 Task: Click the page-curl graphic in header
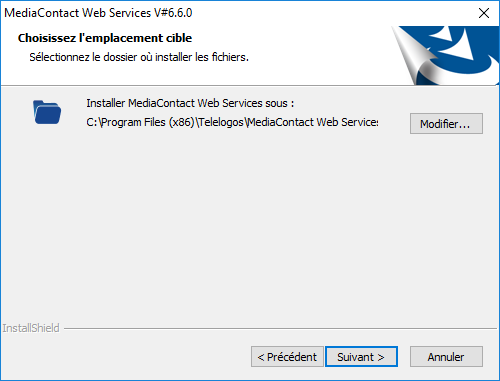click(x=418, y=57)
